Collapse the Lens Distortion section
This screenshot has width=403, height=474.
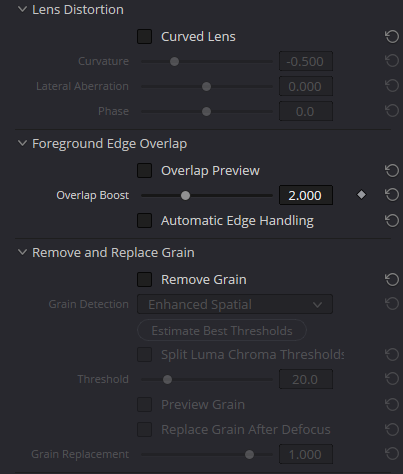22,9
